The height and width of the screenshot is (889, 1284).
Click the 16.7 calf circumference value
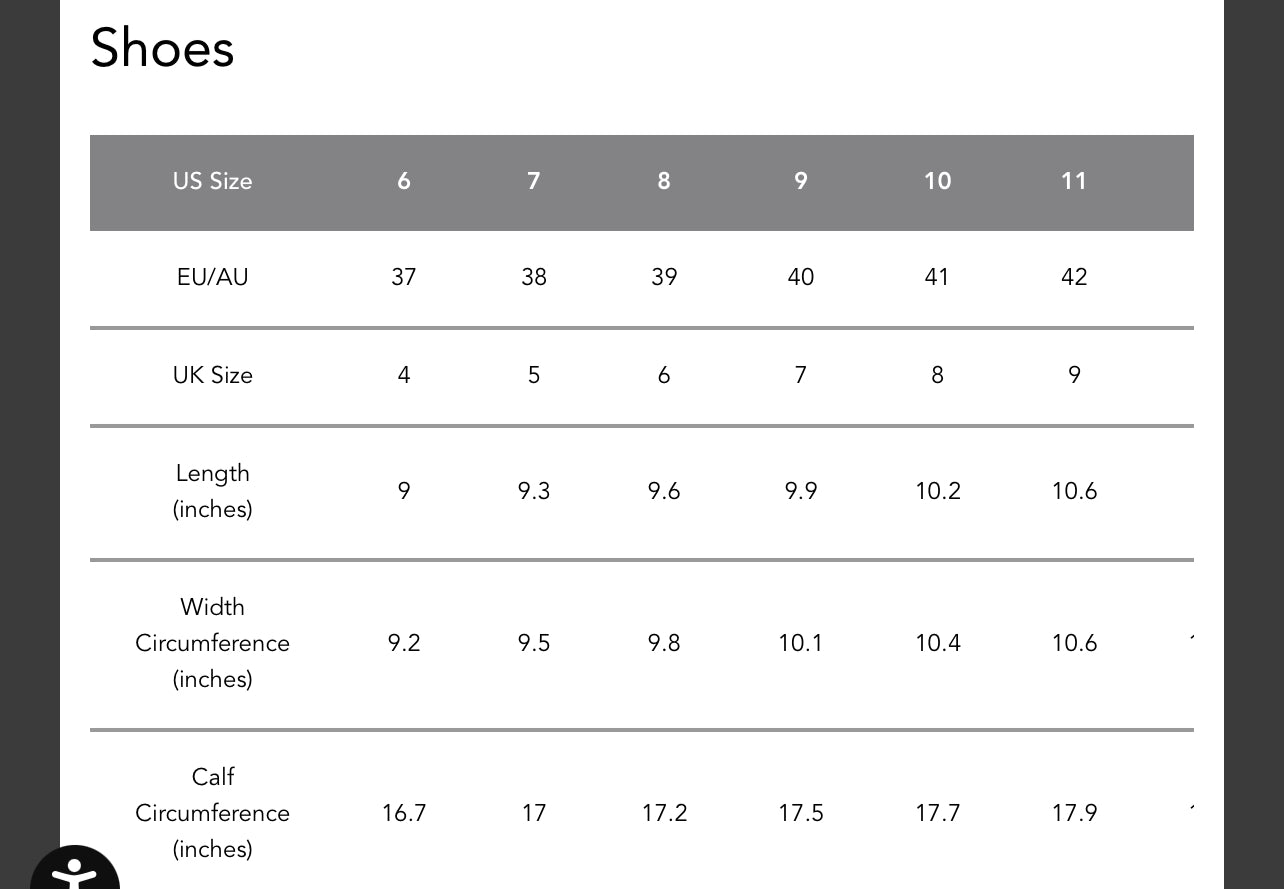(x=404, y=813)
